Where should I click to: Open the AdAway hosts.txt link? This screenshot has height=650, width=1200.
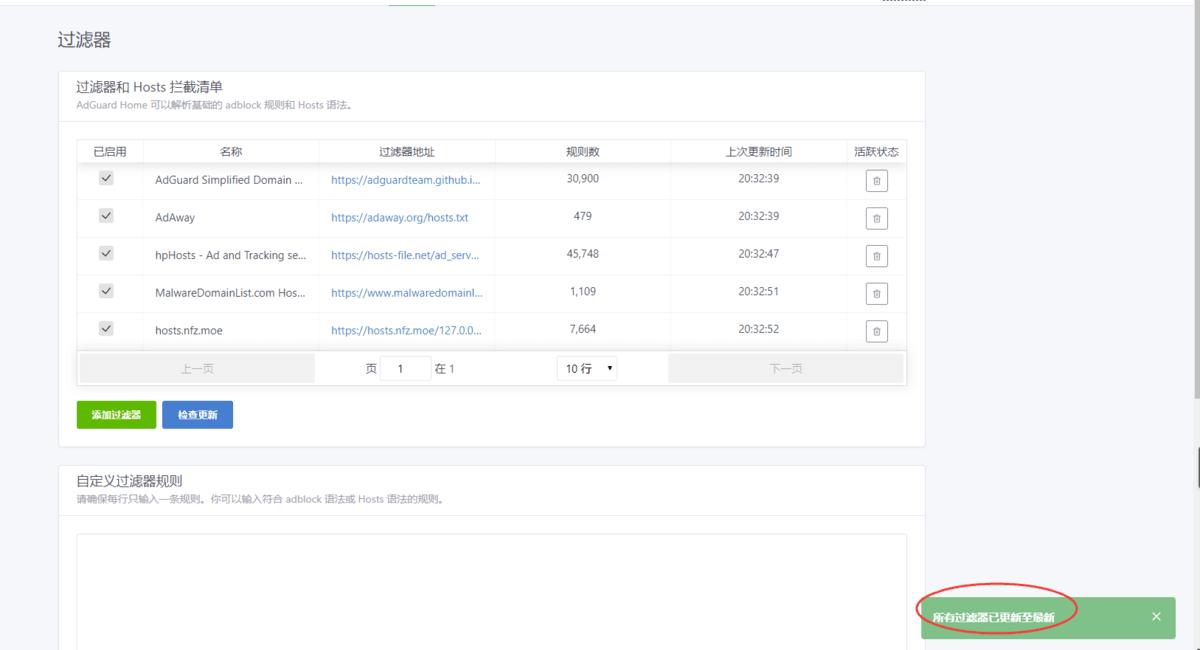point(401,217)
